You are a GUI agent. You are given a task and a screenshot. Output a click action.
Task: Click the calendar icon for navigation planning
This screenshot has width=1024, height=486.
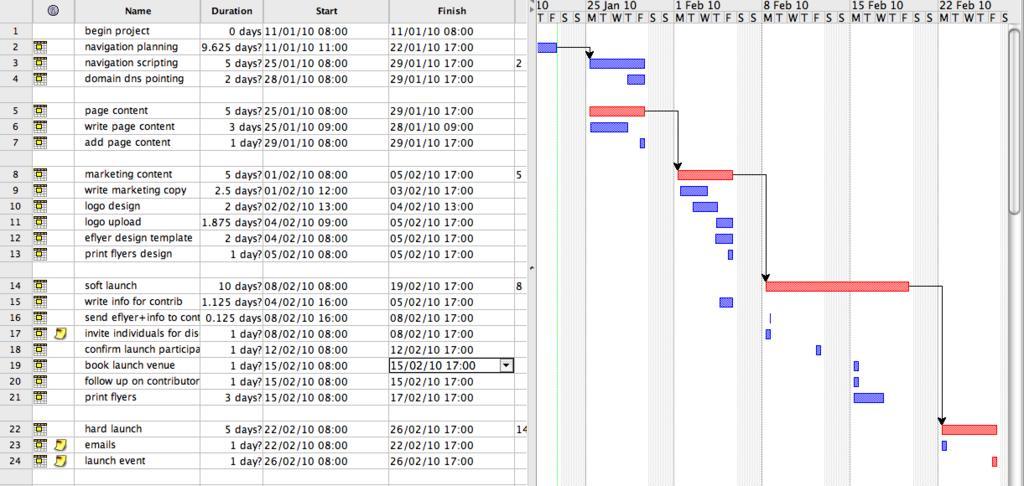click(x=40, y=47)
